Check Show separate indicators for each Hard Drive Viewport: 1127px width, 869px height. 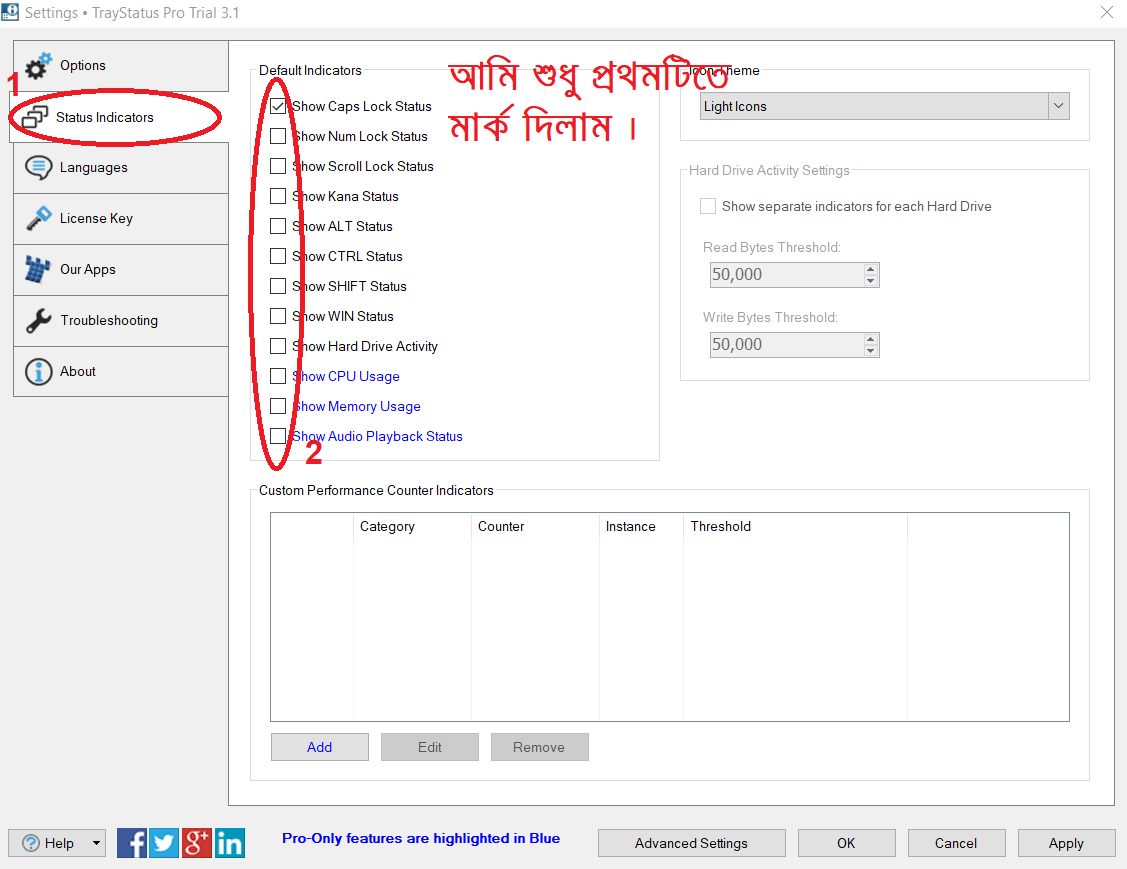tap(708, 206)
